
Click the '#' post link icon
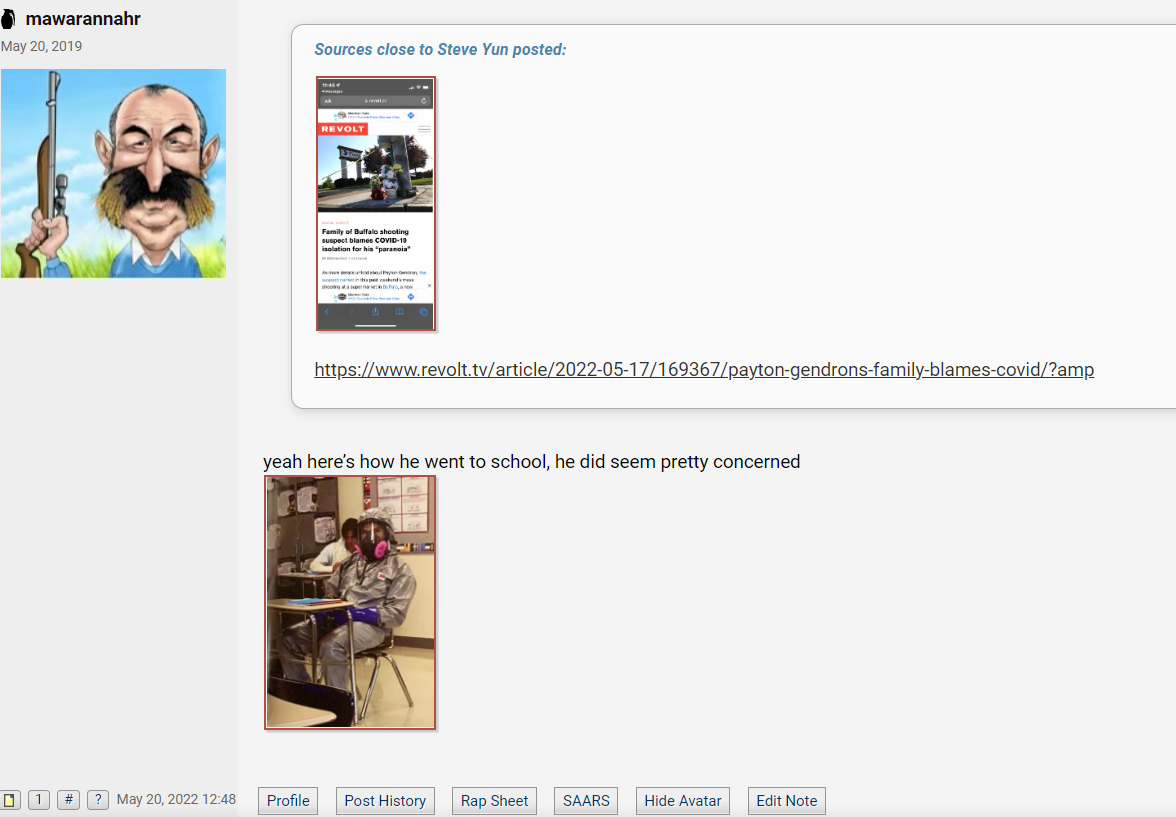68,800
